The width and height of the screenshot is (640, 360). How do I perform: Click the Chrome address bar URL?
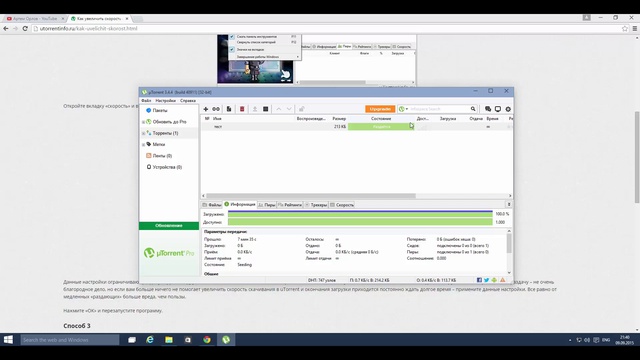click(89, 29)
